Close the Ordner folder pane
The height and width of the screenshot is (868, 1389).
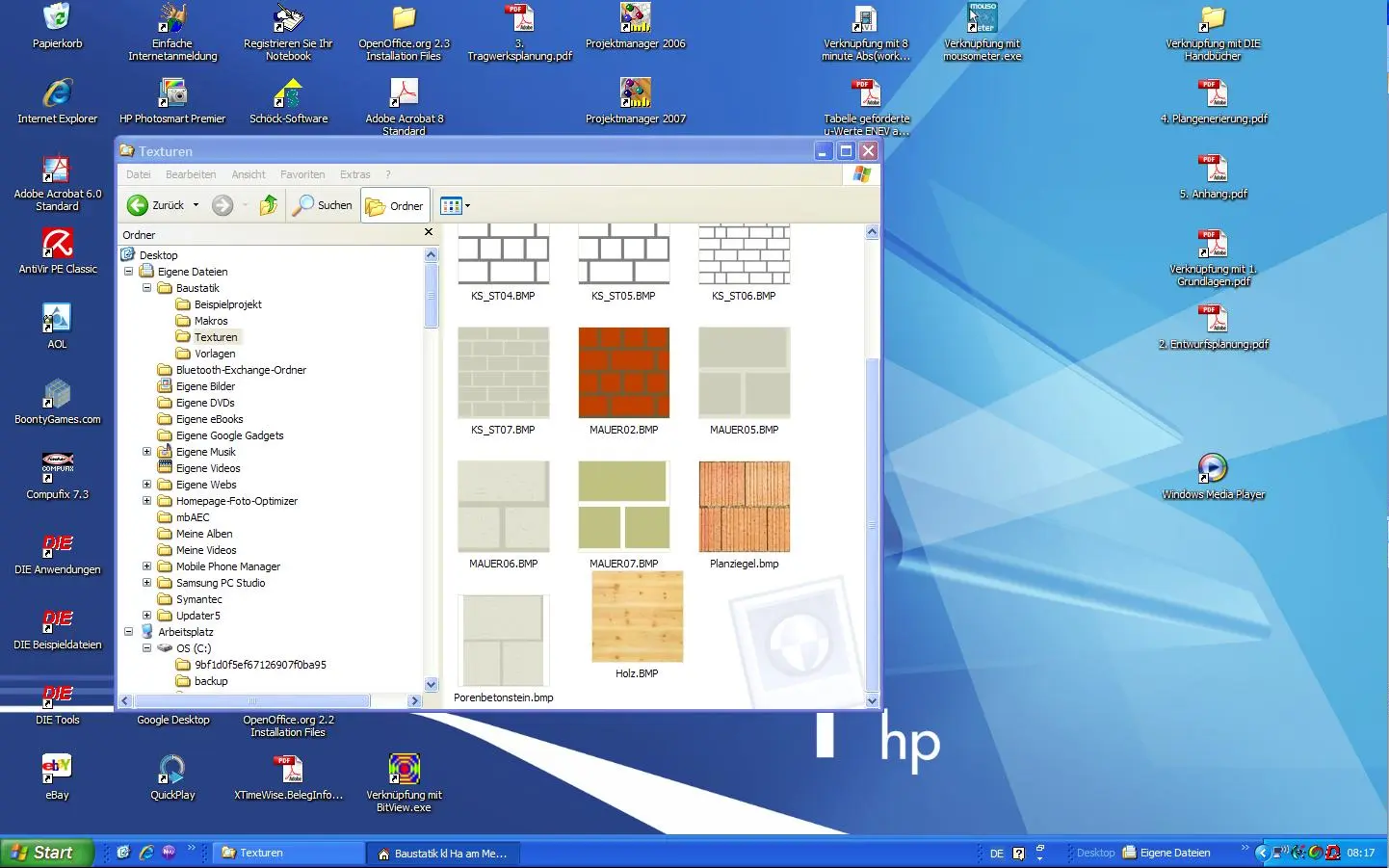click(x=429, y=232)
